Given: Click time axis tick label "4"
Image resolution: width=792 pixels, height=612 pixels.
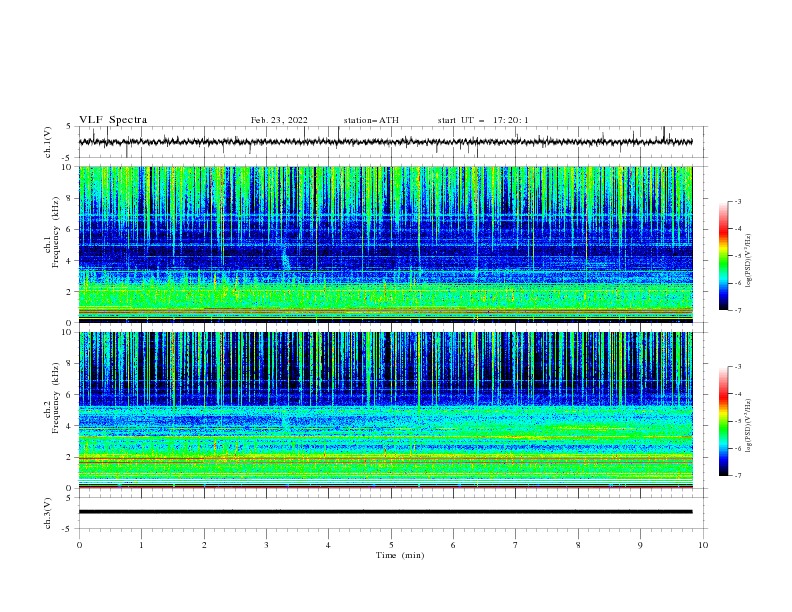Looking at the screenshot, I should tap(328, 545).
